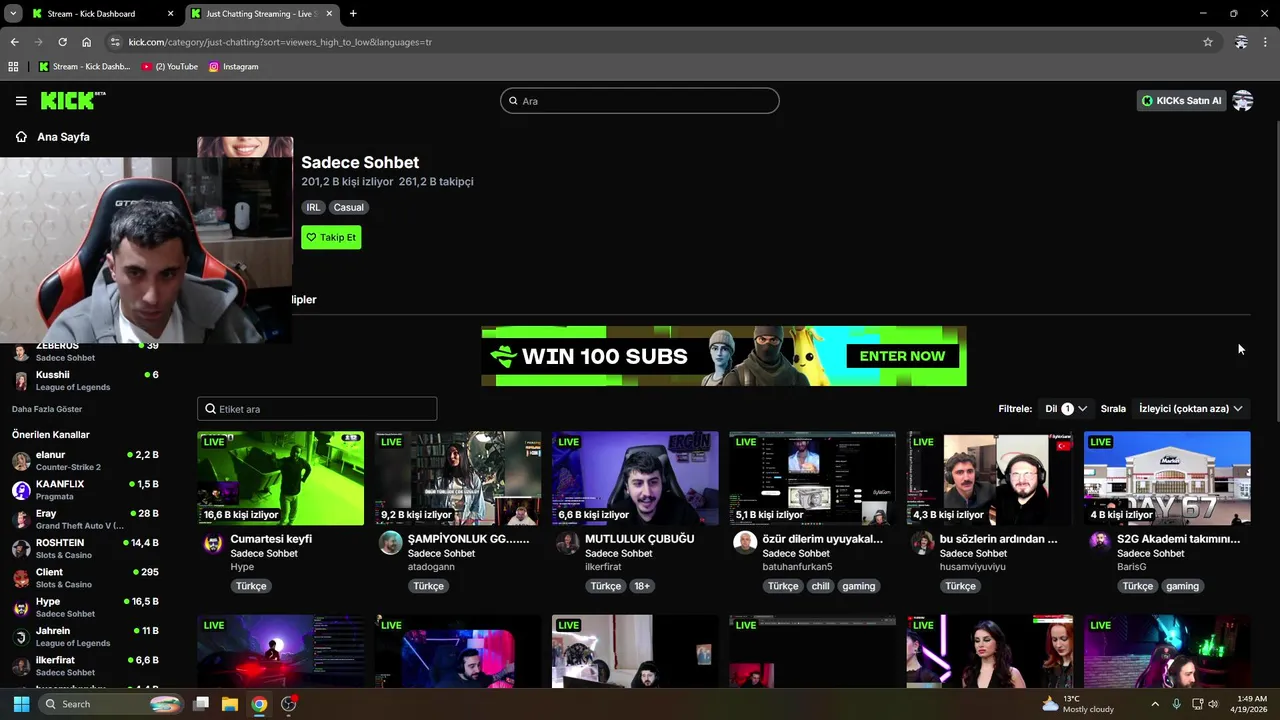Open the İzleyici (çoktan aza) sort dropdown
The height and width of the screenshot is (720, 1280).
pos(1190,409)
